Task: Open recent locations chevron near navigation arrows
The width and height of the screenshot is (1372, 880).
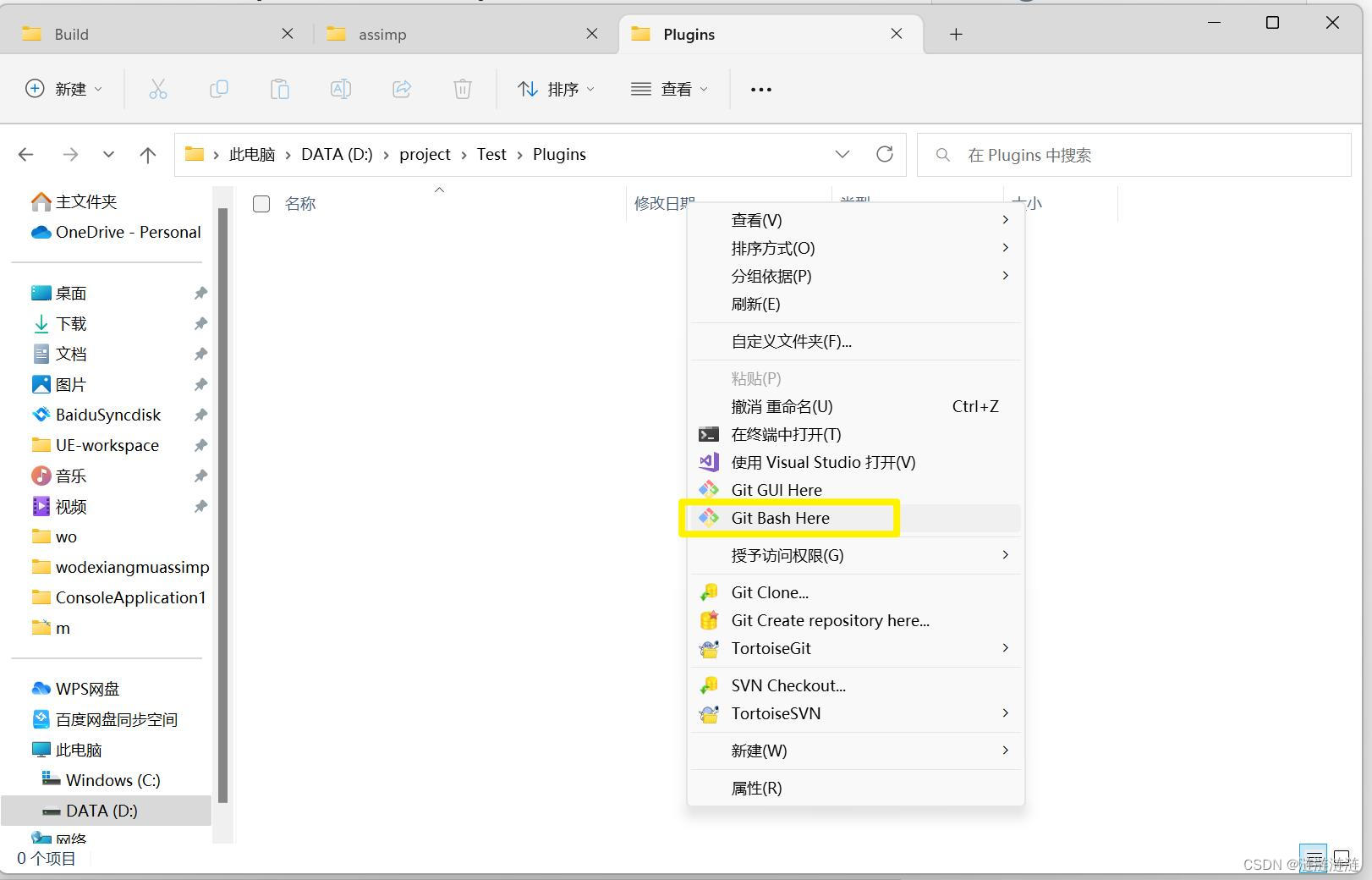Action: point(108,155)
